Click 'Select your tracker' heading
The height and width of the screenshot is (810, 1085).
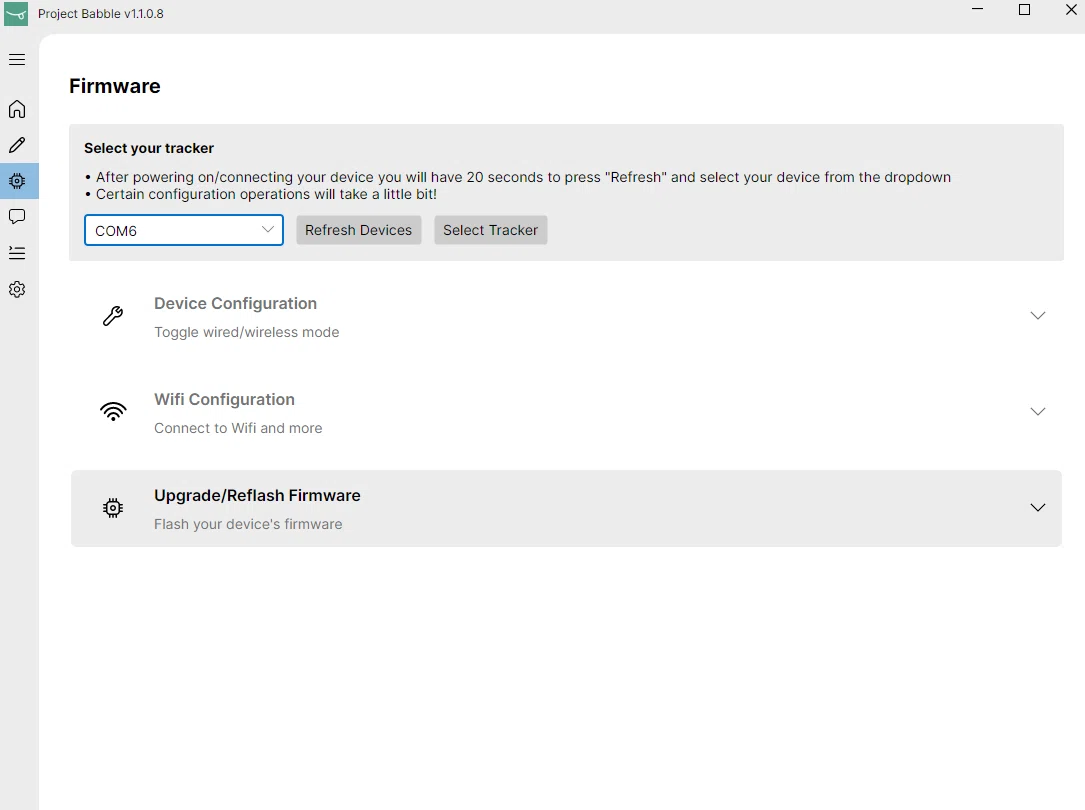[x=149, y=148]
